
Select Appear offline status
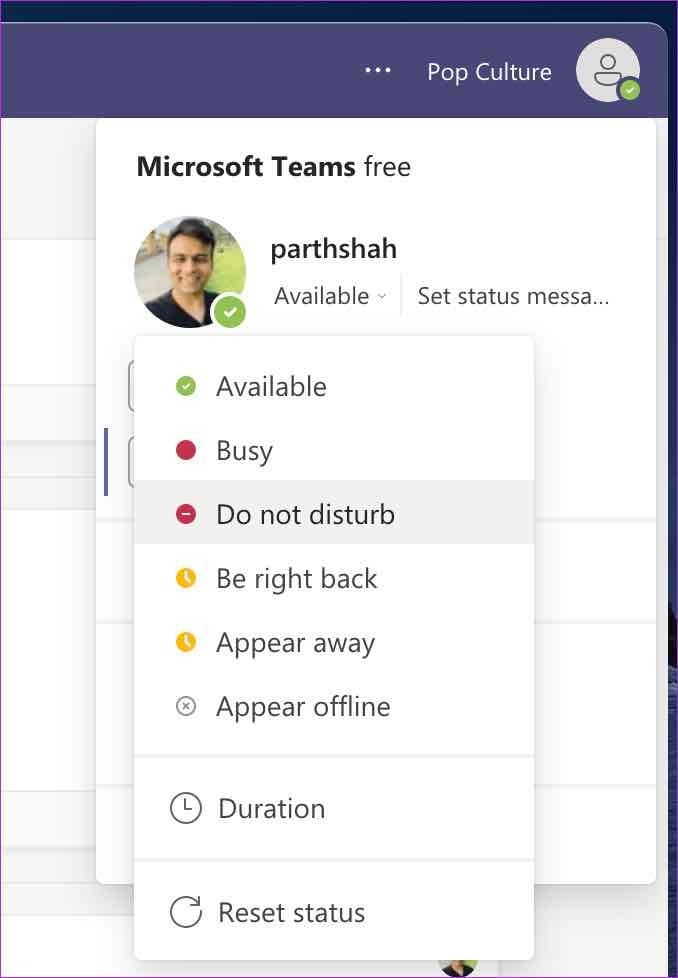pyautogui.click(x=334, y=706)
